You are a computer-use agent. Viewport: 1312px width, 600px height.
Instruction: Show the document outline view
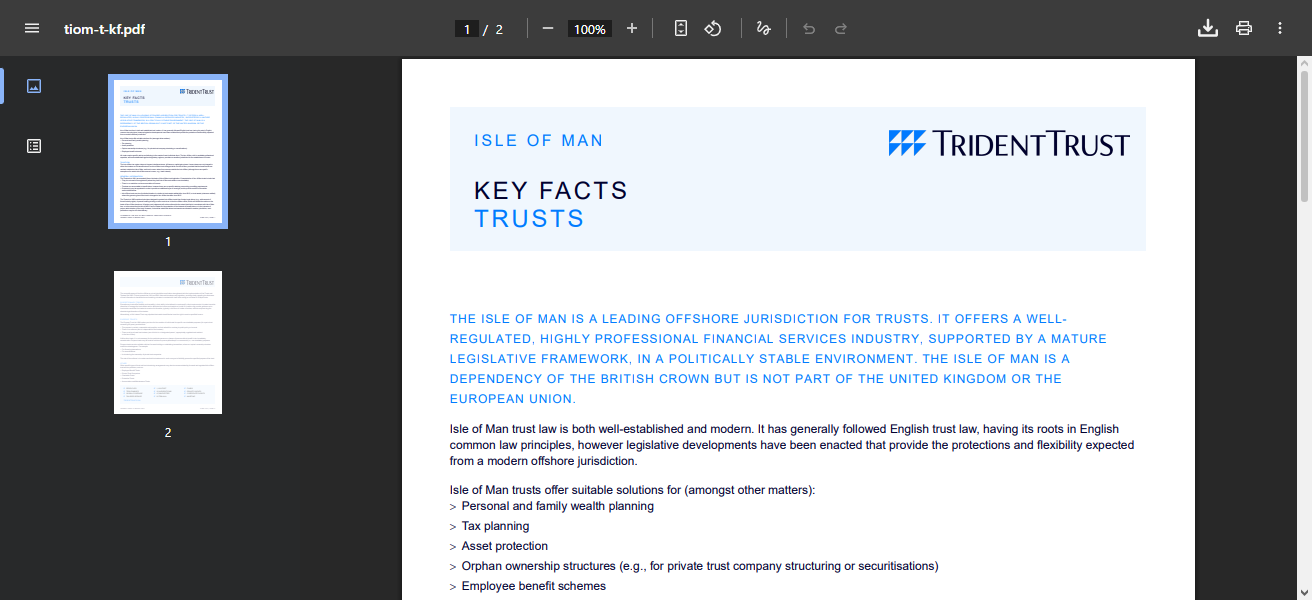tap(34, 145)
